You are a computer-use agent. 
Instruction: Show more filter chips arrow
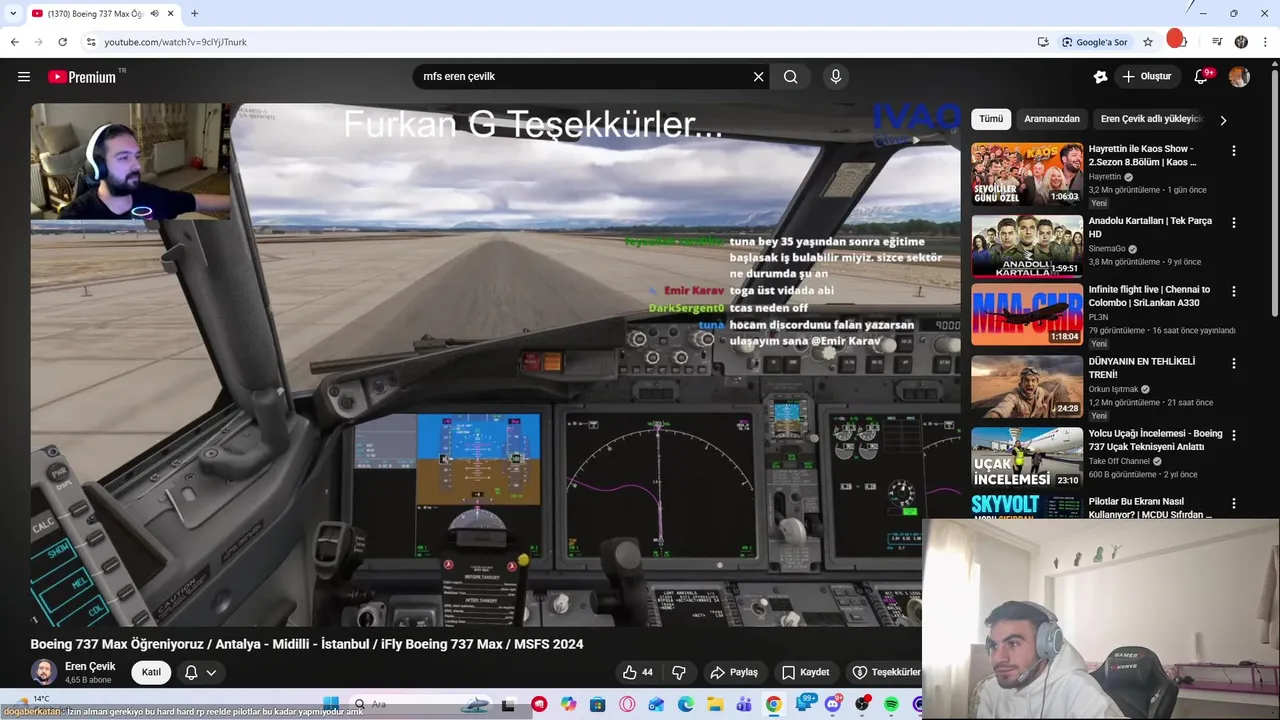click(1223, 119)
